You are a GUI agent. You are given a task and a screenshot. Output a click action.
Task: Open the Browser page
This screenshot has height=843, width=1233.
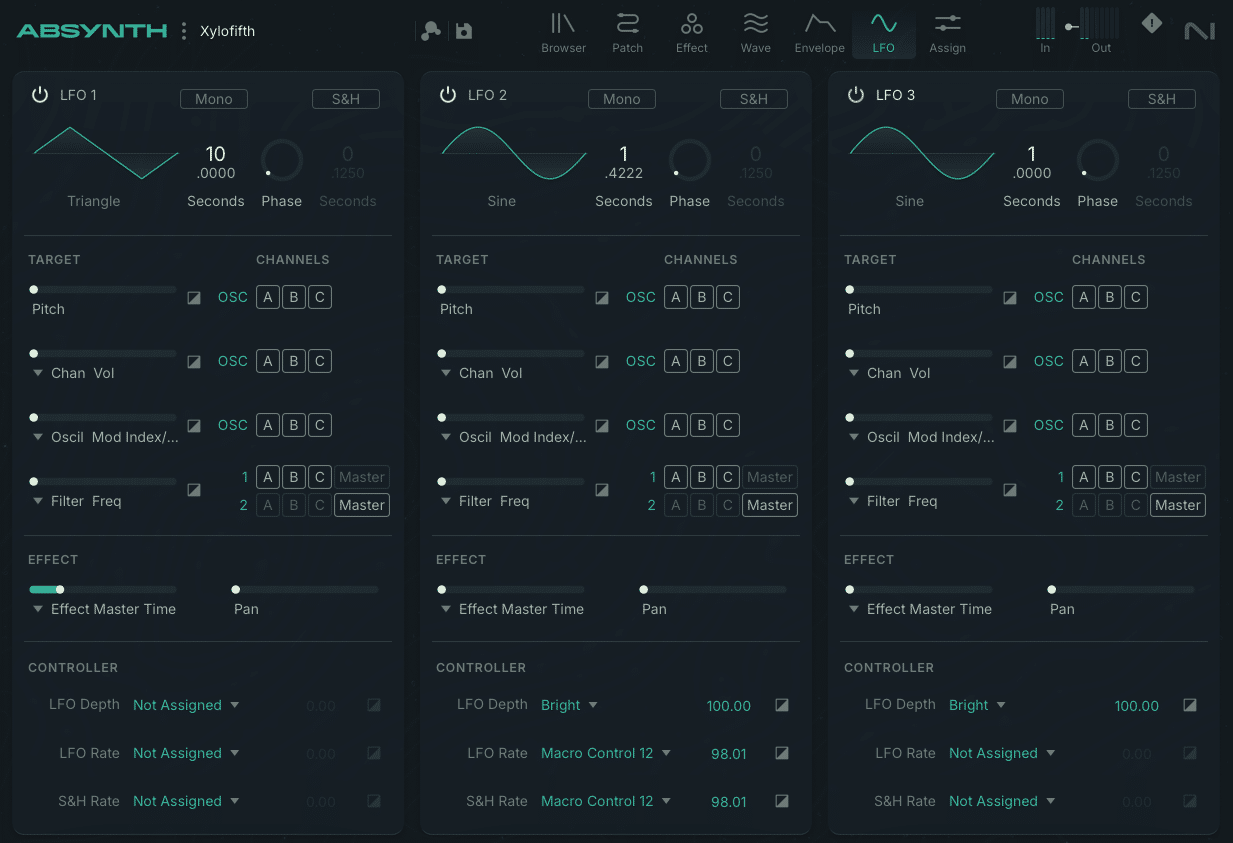pos(563,32)
